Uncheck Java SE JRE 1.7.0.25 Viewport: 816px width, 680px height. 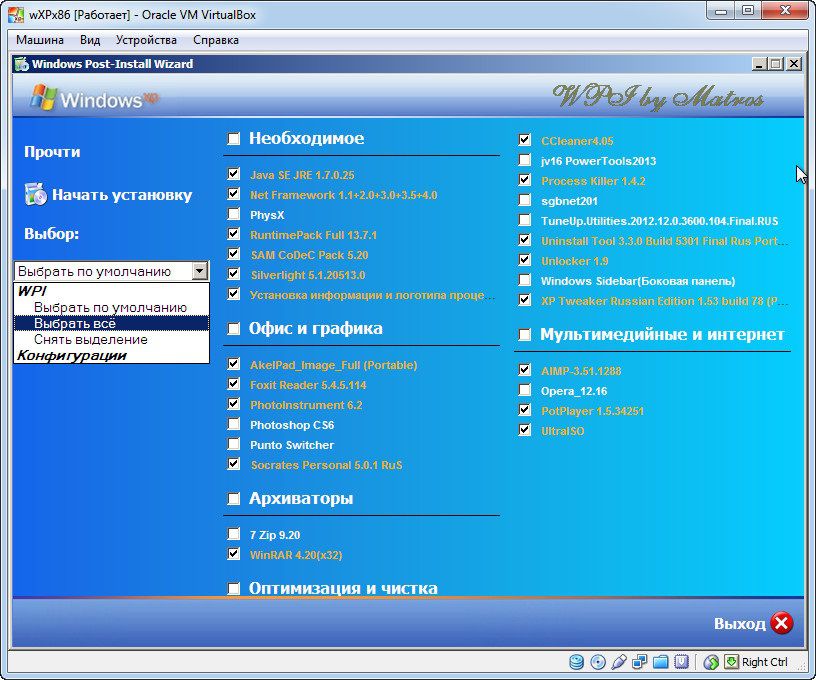pos(234,174)
